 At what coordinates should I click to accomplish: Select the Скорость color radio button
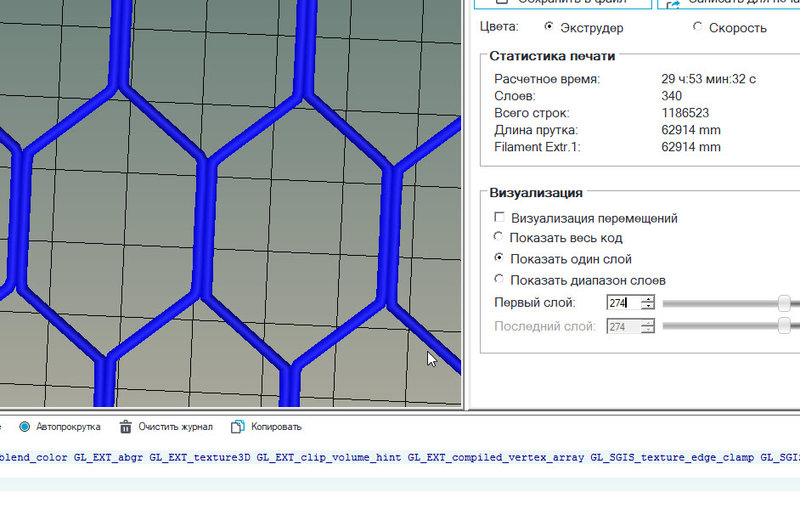pos(697,27)
